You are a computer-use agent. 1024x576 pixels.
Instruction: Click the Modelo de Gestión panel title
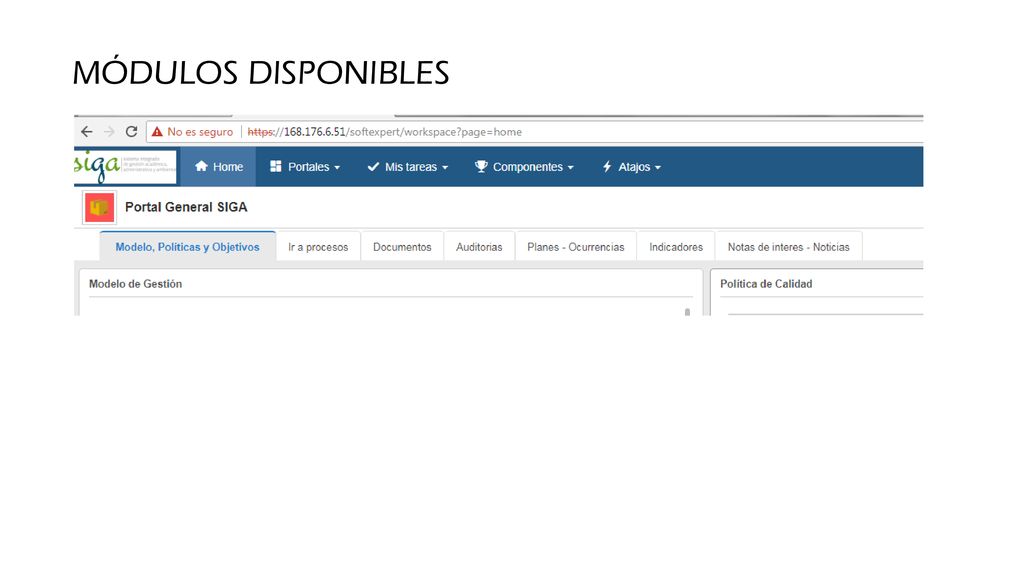tap(135, 284)
